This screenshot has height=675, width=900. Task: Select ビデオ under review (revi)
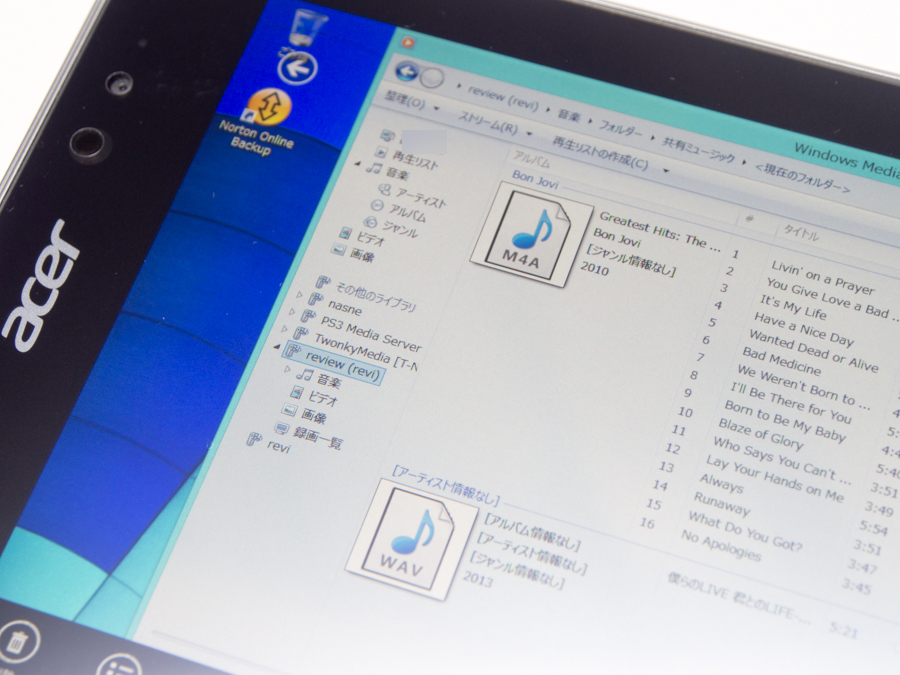323,397
